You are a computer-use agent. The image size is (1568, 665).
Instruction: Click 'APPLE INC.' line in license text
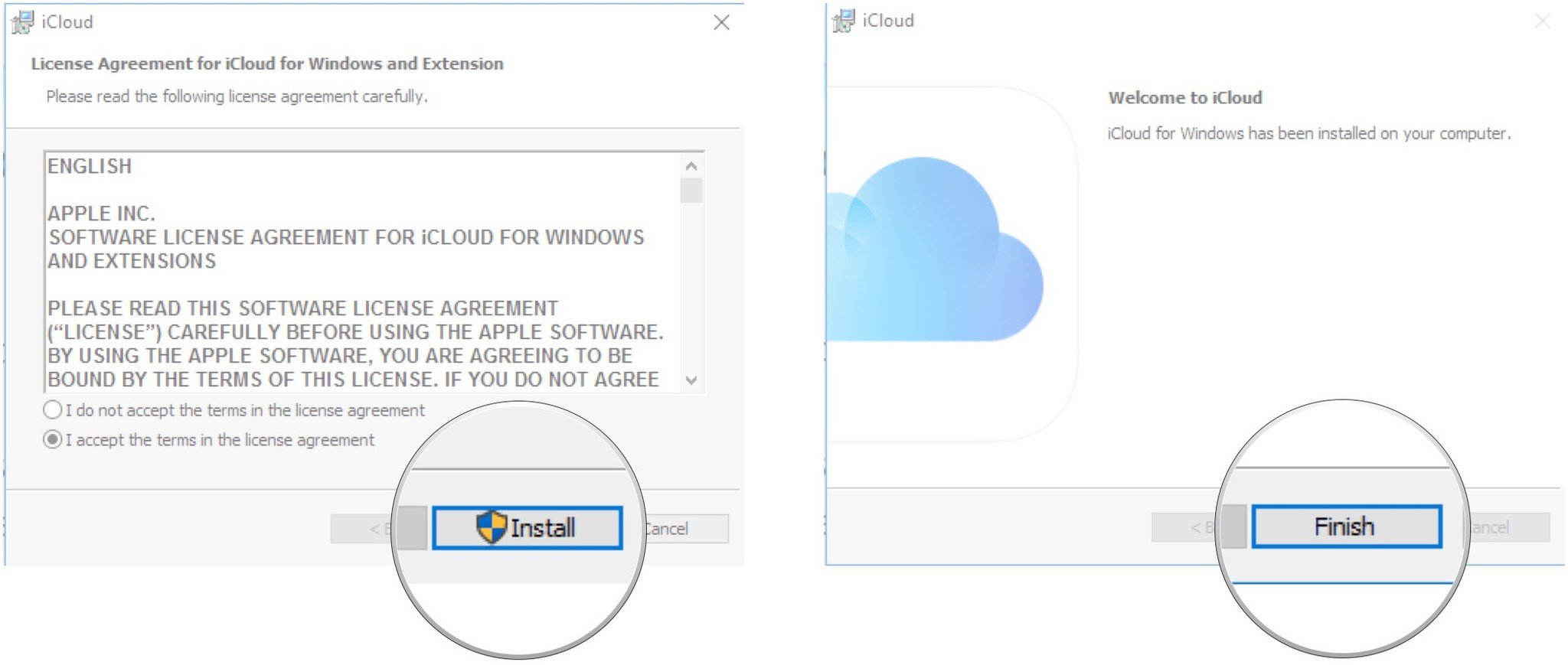tap(101, 214)
